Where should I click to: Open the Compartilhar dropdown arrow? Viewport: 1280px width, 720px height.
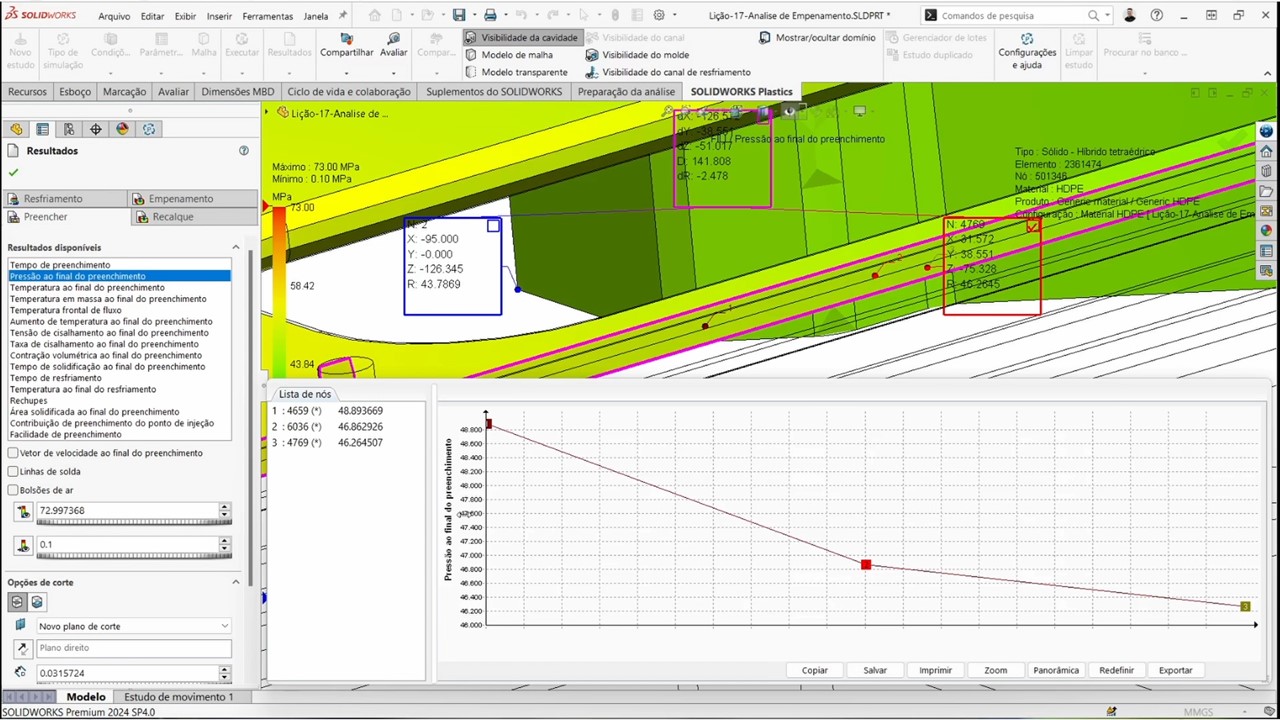pyautogui.click(x=347, y=72)
